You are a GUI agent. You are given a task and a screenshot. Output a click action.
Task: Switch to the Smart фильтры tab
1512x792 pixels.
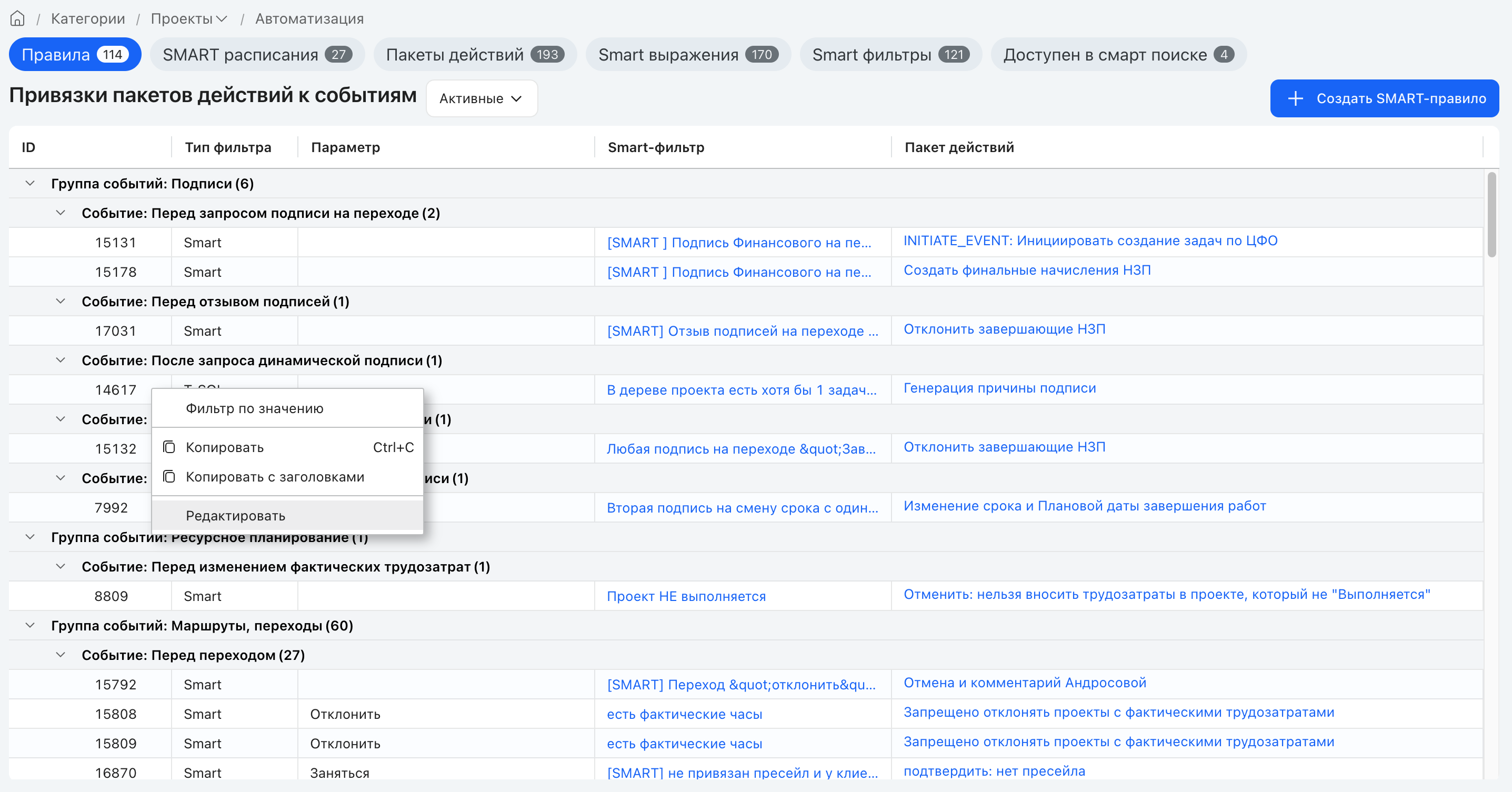890,55
